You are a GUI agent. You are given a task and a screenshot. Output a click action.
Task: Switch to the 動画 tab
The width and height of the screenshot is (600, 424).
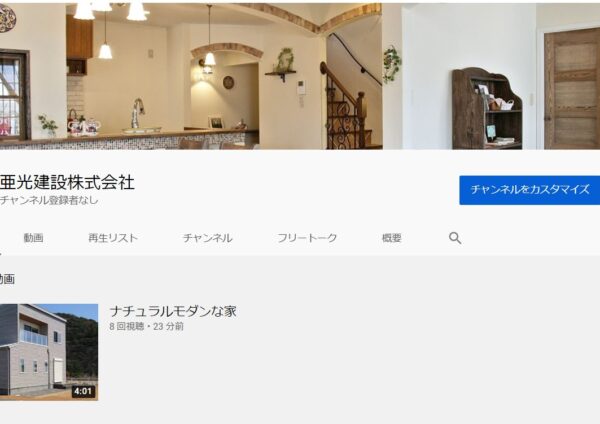pyautogui.click(x=33, y=238)
